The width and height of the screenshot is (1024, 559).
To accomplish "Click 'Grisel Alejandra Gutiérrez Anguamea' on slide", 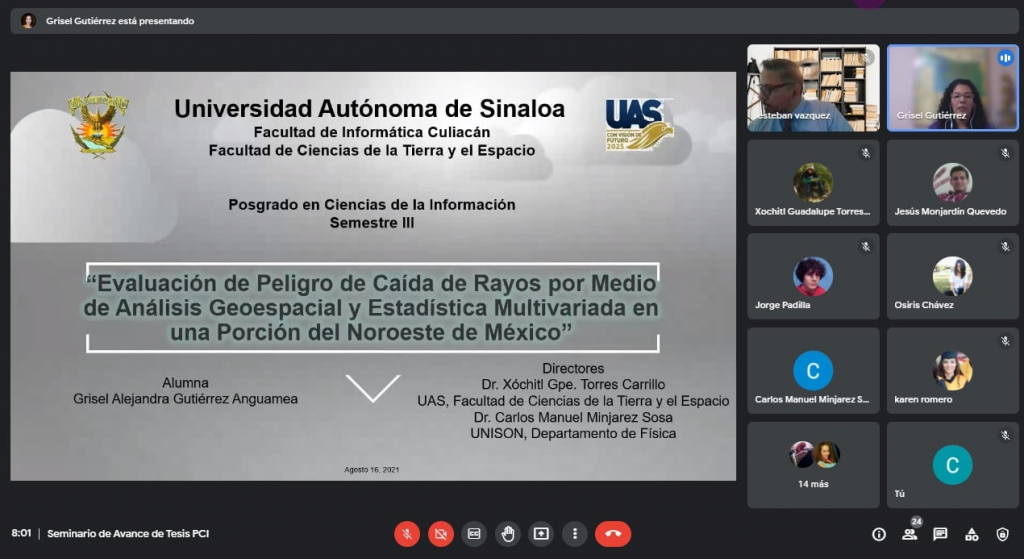I will (185, 399).
